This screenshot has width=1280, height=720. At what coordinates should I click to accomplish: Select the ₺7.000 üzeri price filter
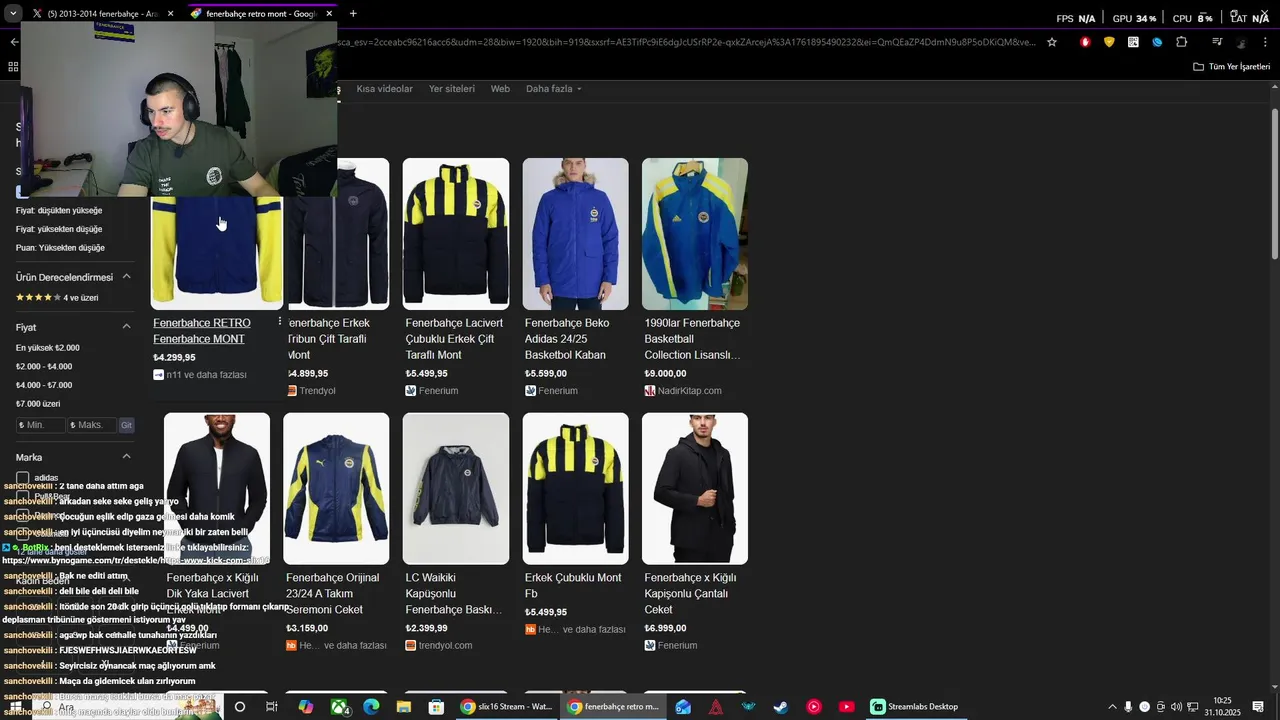coord(38,404)
